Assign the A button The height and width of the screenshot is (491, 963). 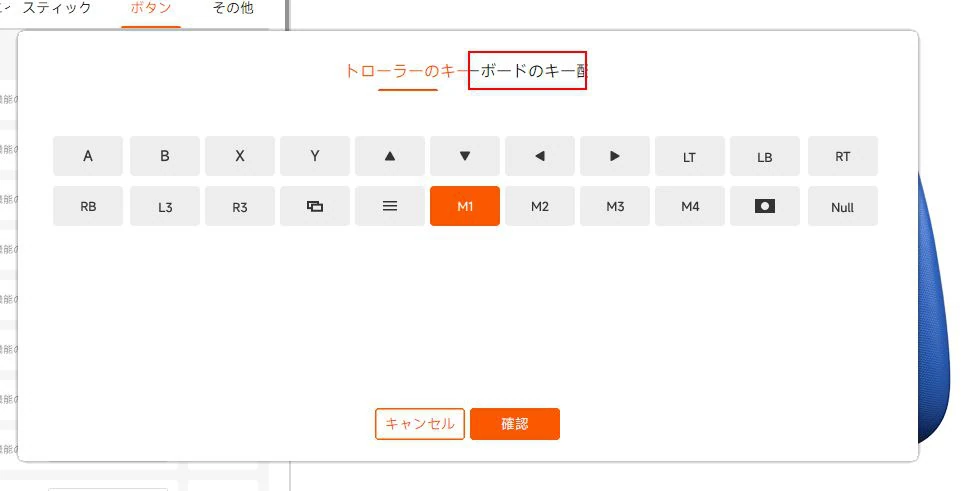coord(88,156)
